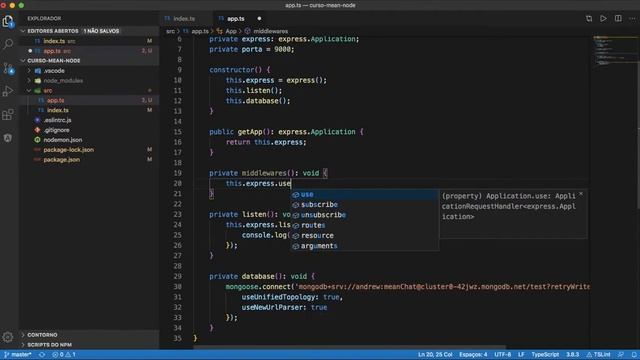Click the unsaved dot on app.ts tab
This screenshot has height=360, width=640.
click(x=259, y=19)
